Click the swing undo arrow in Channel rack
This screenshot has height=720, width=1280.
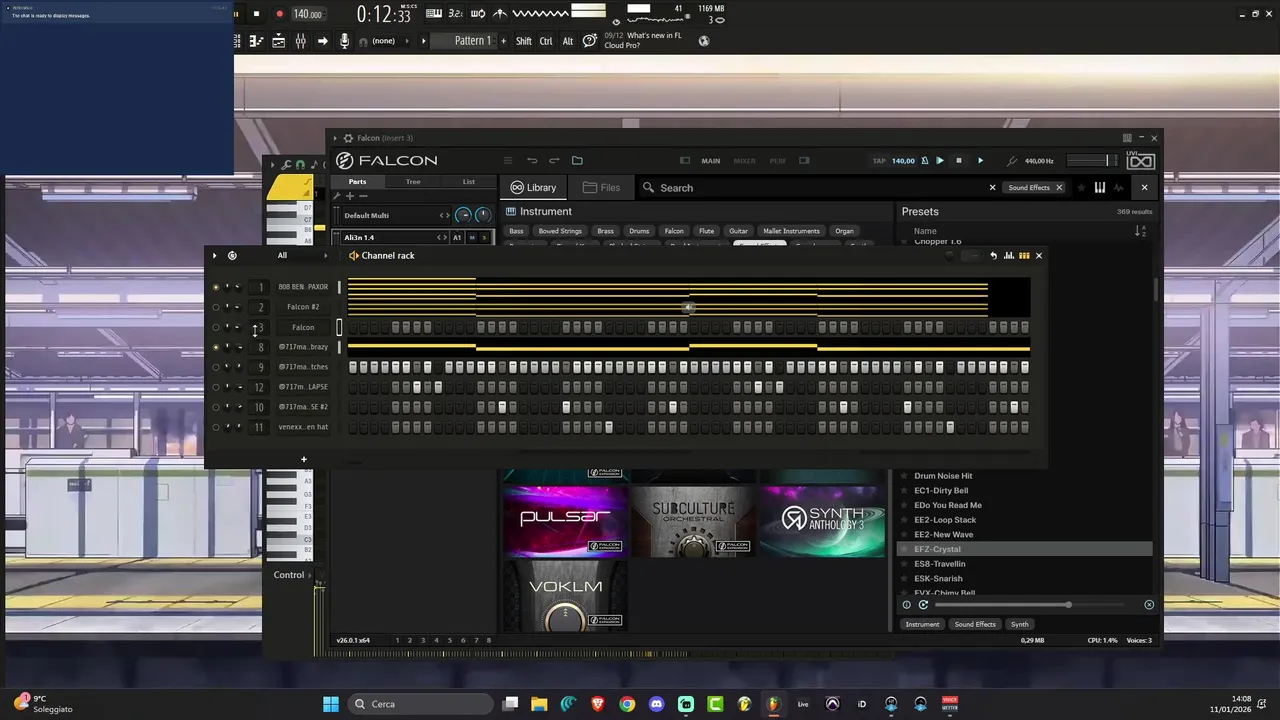[x=993, y=255]
